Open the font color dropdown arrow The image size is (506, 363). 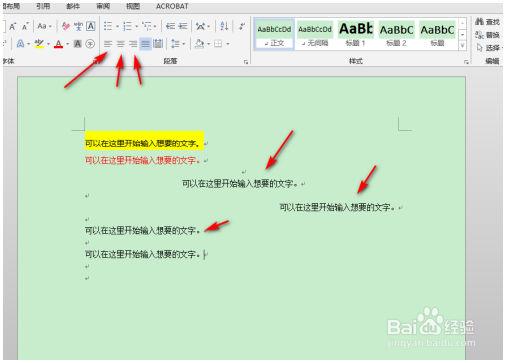[68, 44]
